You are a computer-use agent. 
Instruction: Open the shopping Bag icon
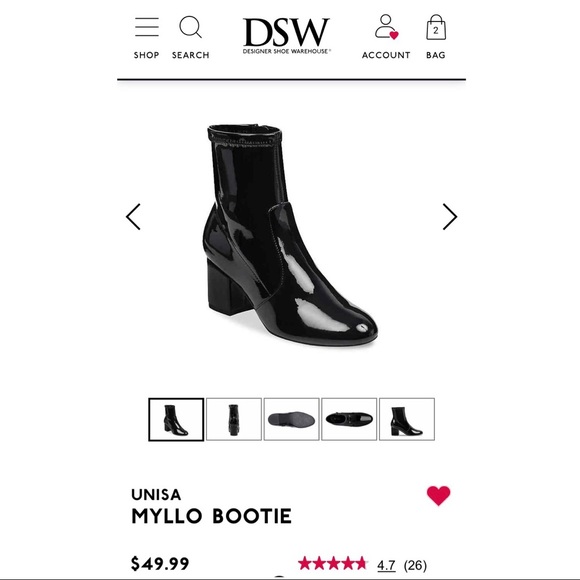[x=436, y=27]
